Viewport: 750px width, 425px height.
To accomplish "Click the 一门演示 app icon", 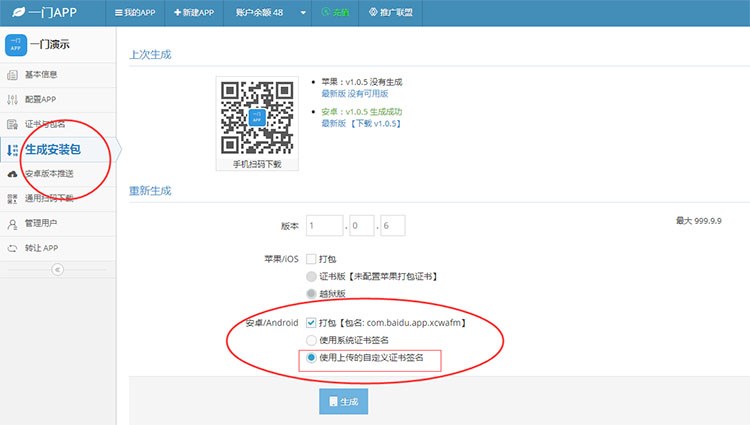I will coord(16,45).
